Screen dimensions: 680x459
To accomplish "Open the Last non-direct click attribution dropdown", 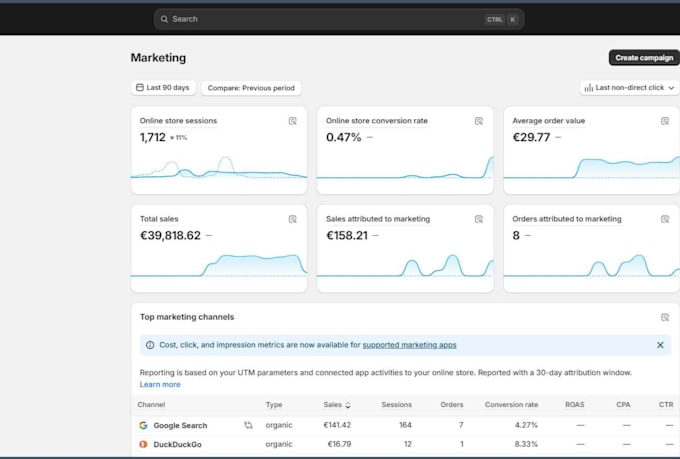I will tap(629, 88).
